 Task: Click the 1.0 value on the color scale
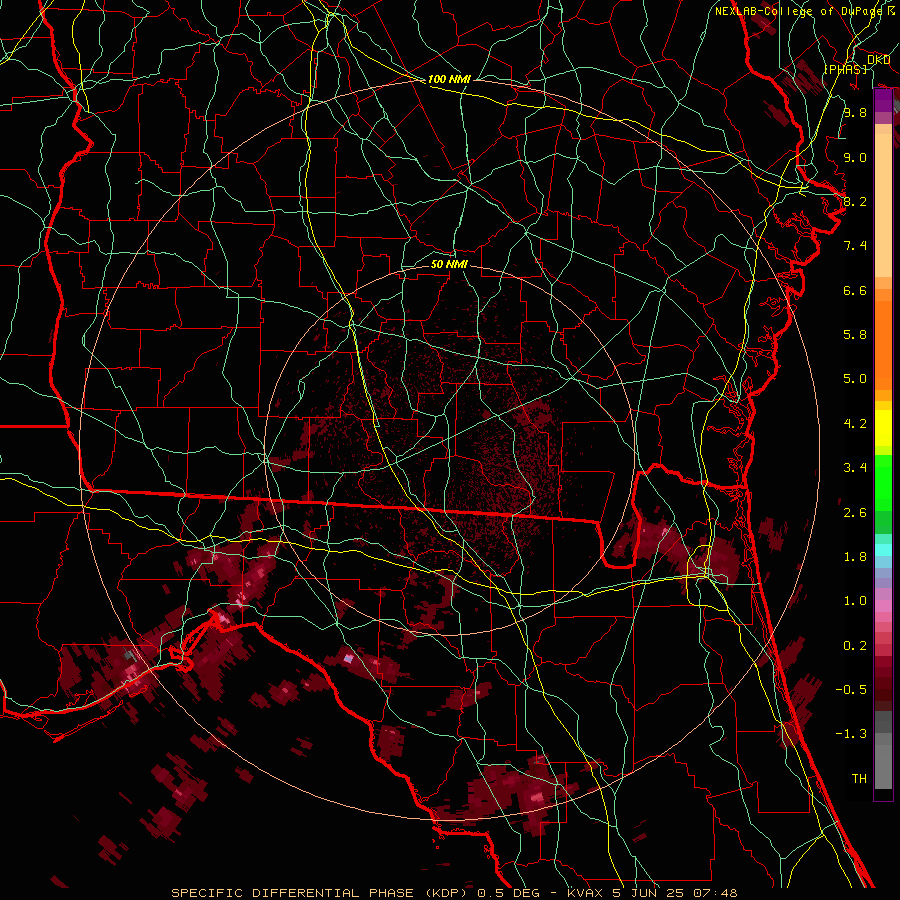point(855,601)
